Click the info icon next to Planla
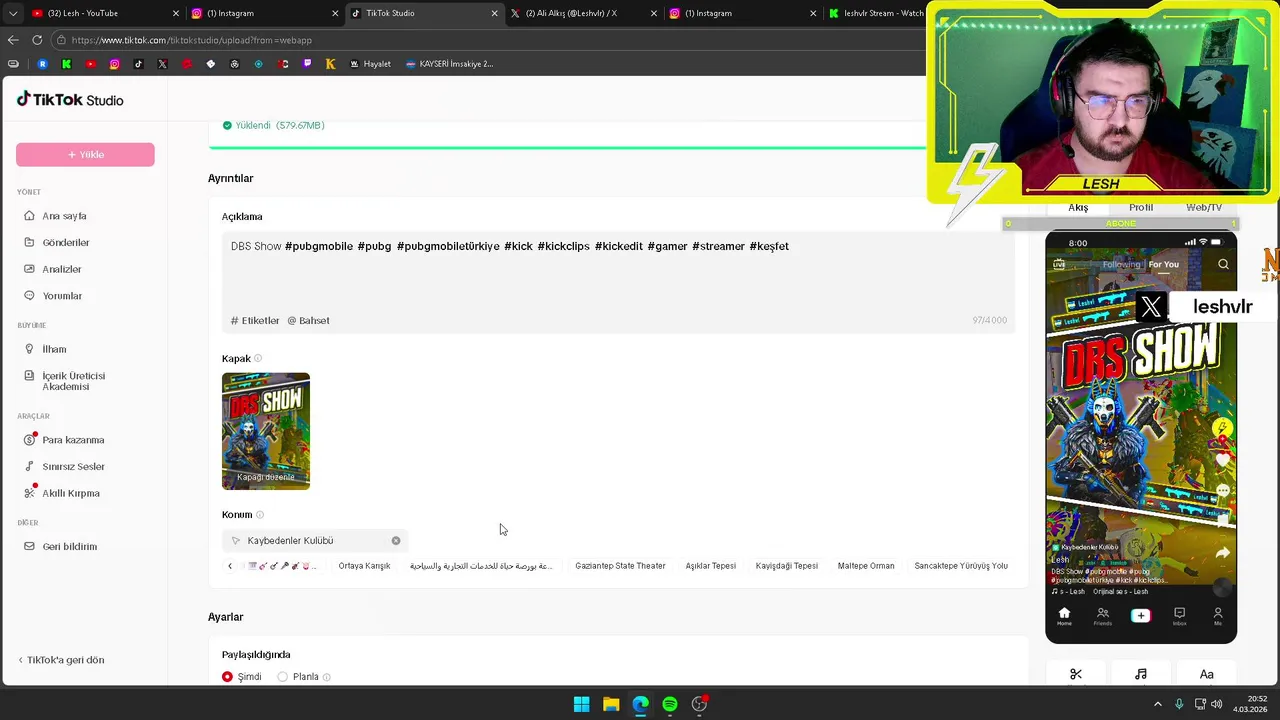 (327, 677)
